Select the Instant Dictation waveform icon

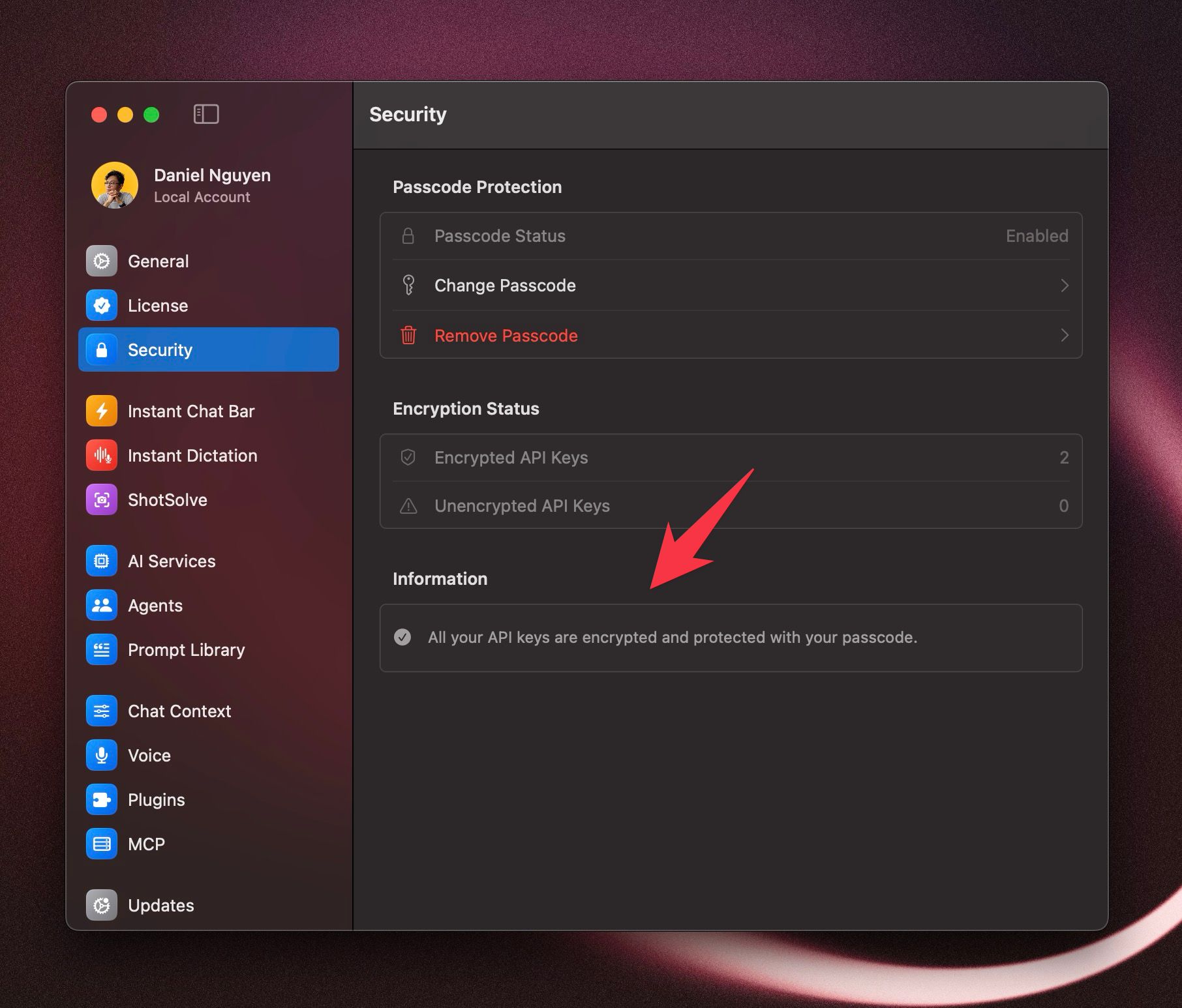[102, 456]
